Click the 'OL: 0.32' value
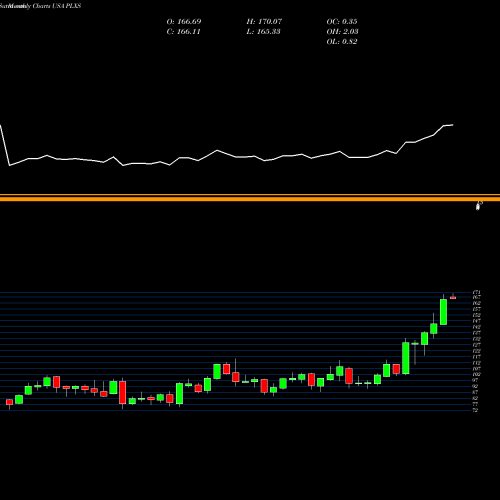 (342, 42)
